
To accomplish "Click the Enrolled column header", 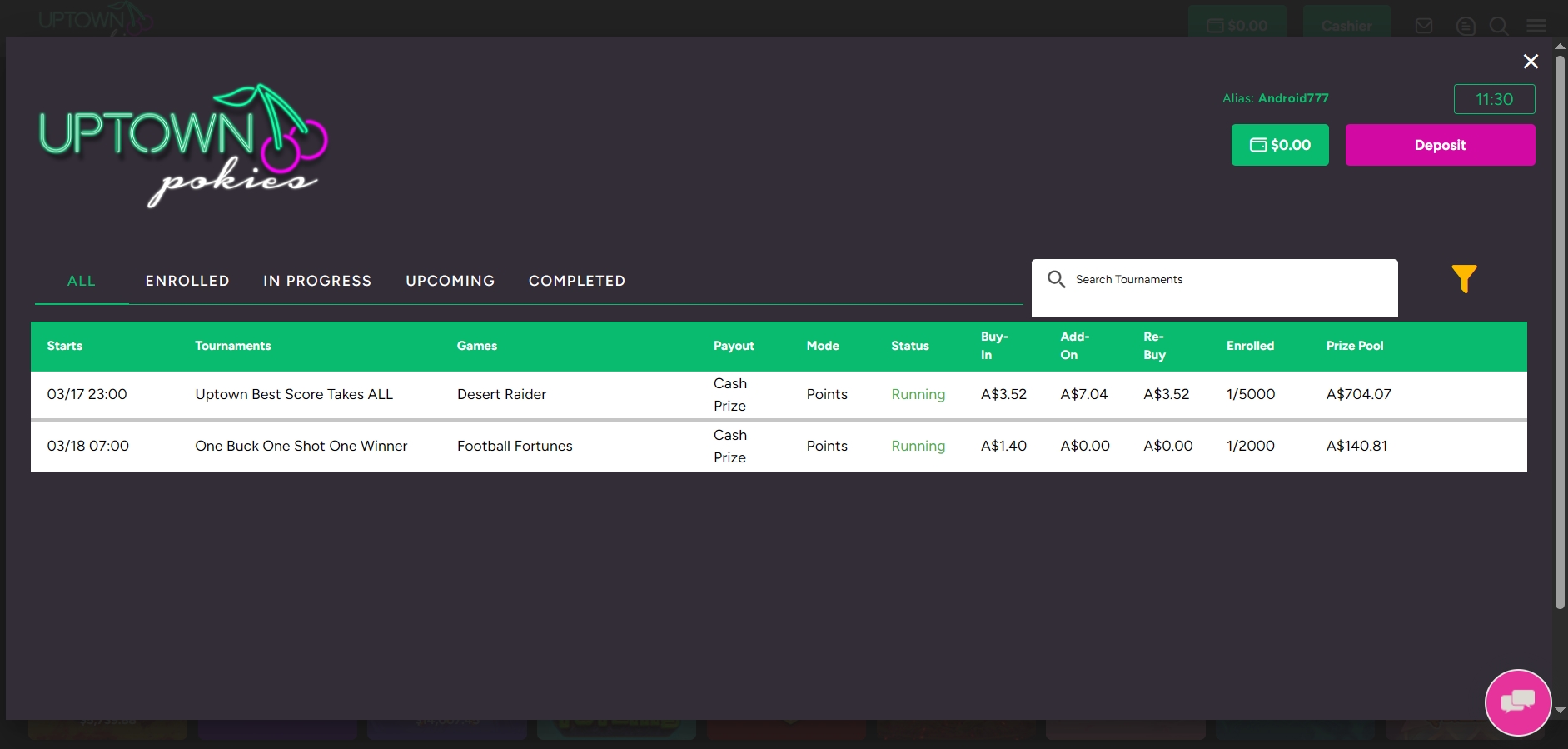I will pos(1249,346).
